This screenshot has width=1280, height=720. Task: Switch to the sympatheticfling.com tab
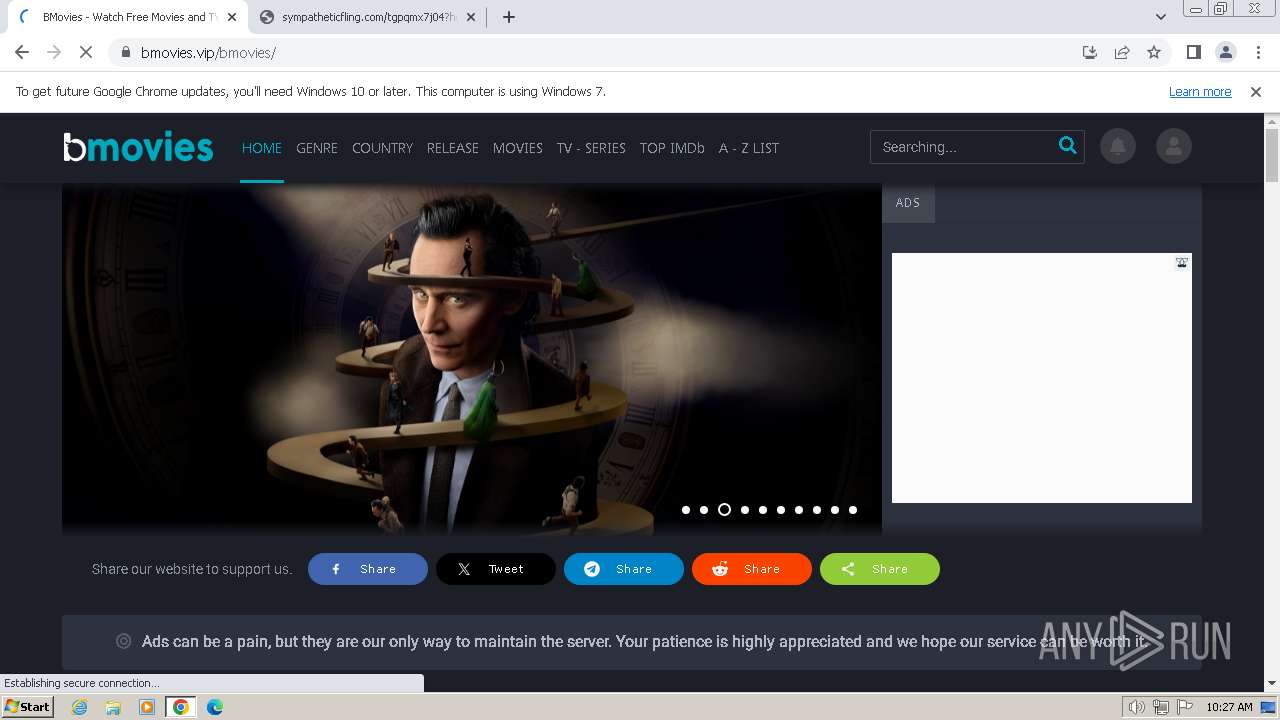368,17
